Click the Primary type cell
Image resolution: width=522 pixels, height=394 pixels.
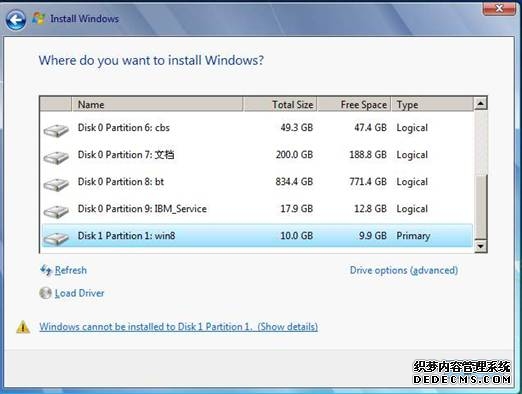click(413, 236)
